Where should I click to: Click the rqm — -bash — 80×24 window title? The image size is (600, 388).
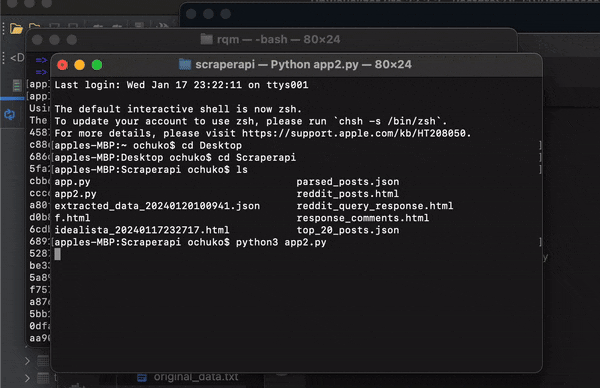(x=279, y=39)
